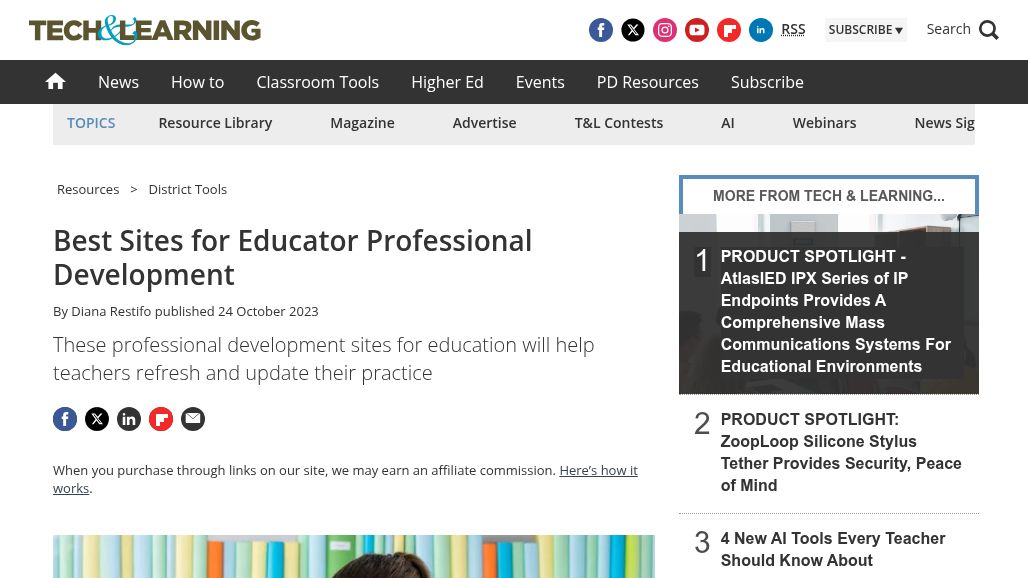Expand the Subscribe dropdown in header
Screen dimensions: 1028x578
point(865,30)
